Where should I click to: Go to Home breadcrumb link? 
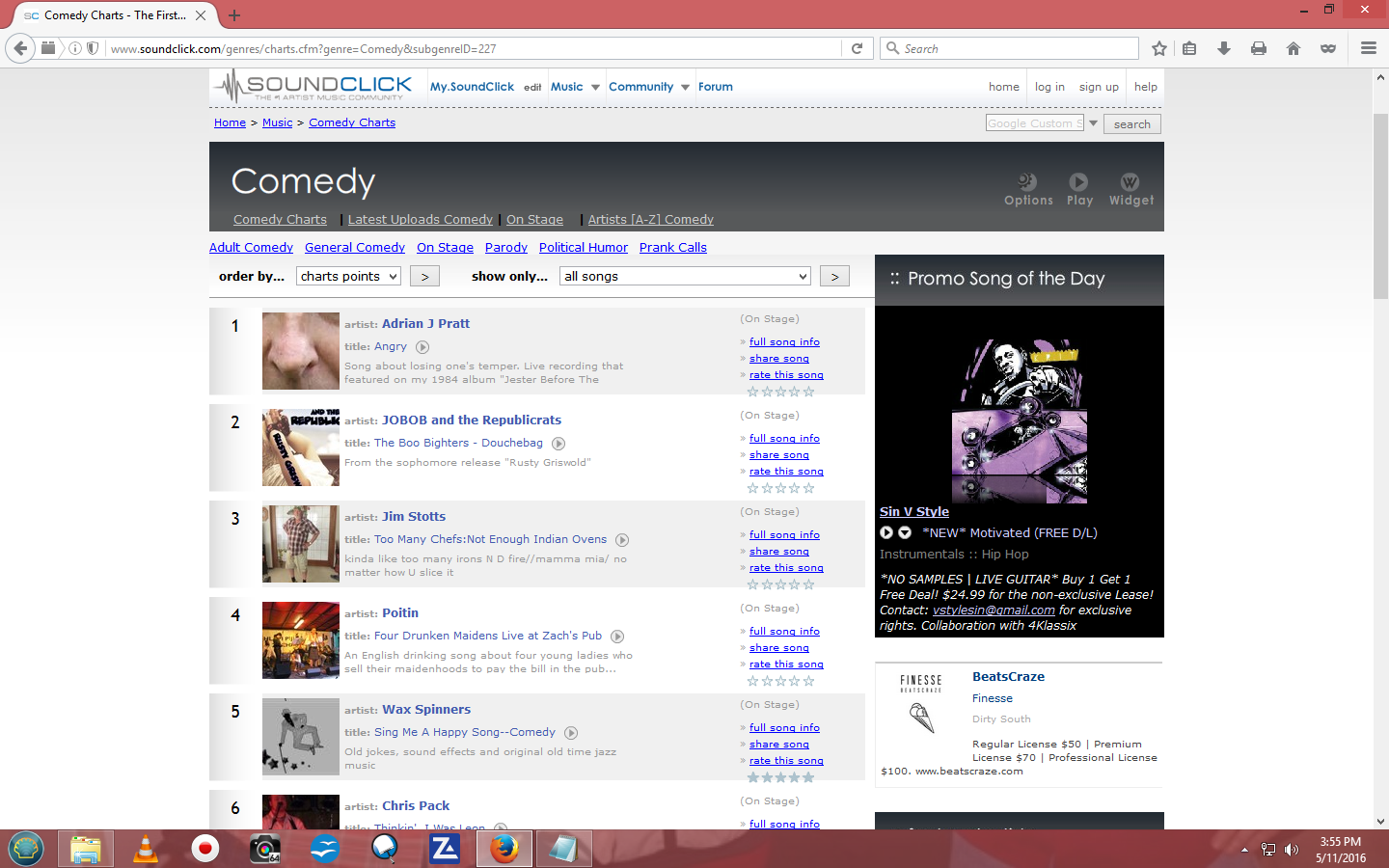click(x=230, y=122)
